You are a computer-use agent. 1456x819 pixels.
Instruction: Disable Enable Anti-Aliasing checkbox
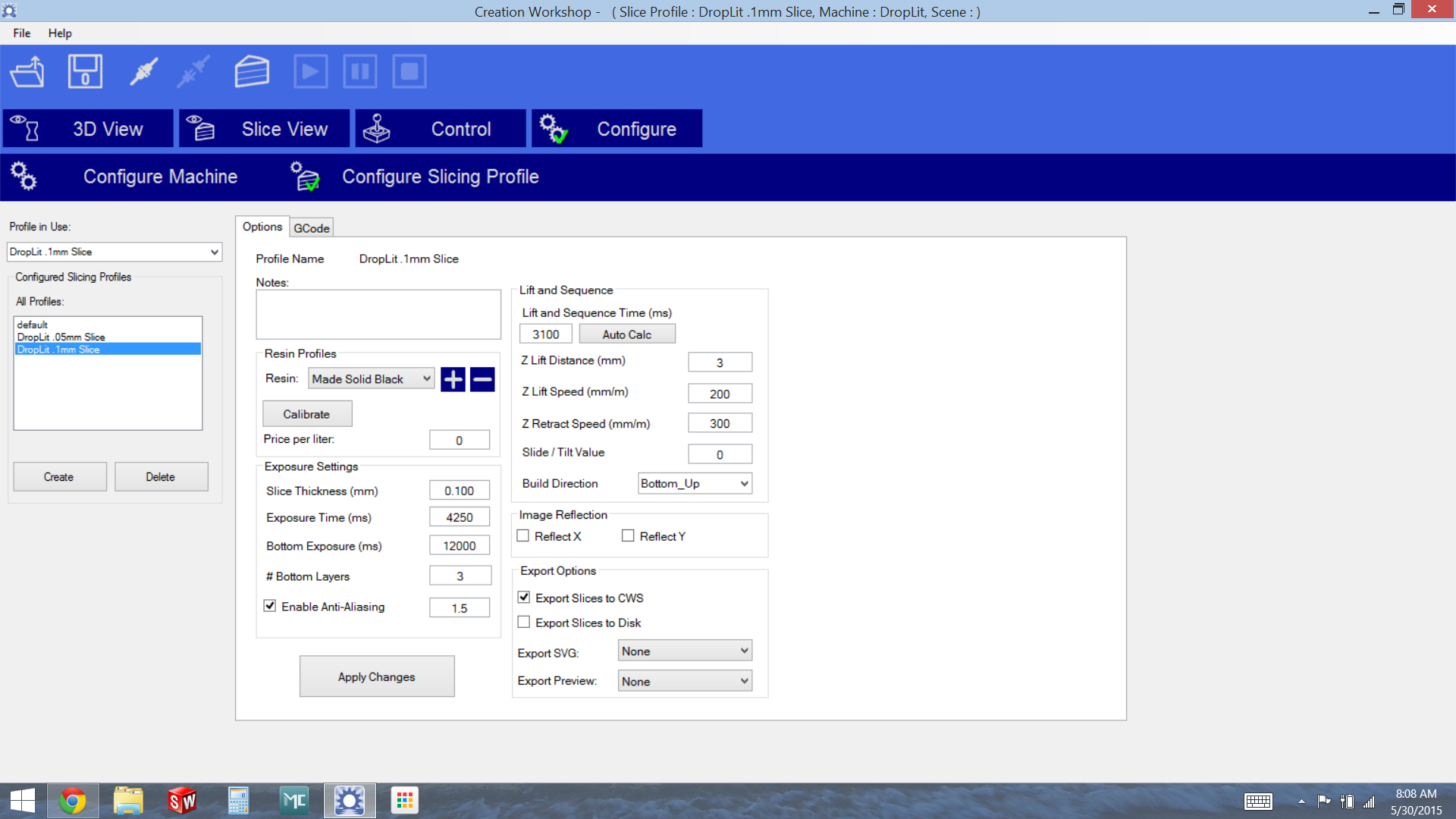click(x=270, y=606)
